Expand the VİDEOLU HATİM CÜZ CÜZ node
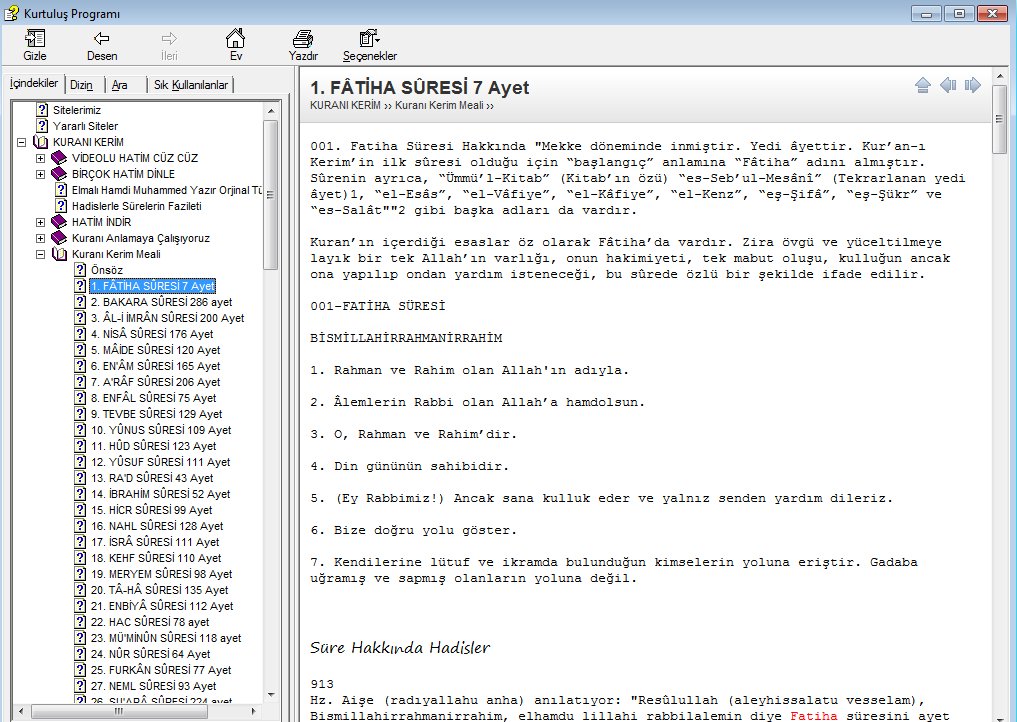 click(x=40, y=158)
